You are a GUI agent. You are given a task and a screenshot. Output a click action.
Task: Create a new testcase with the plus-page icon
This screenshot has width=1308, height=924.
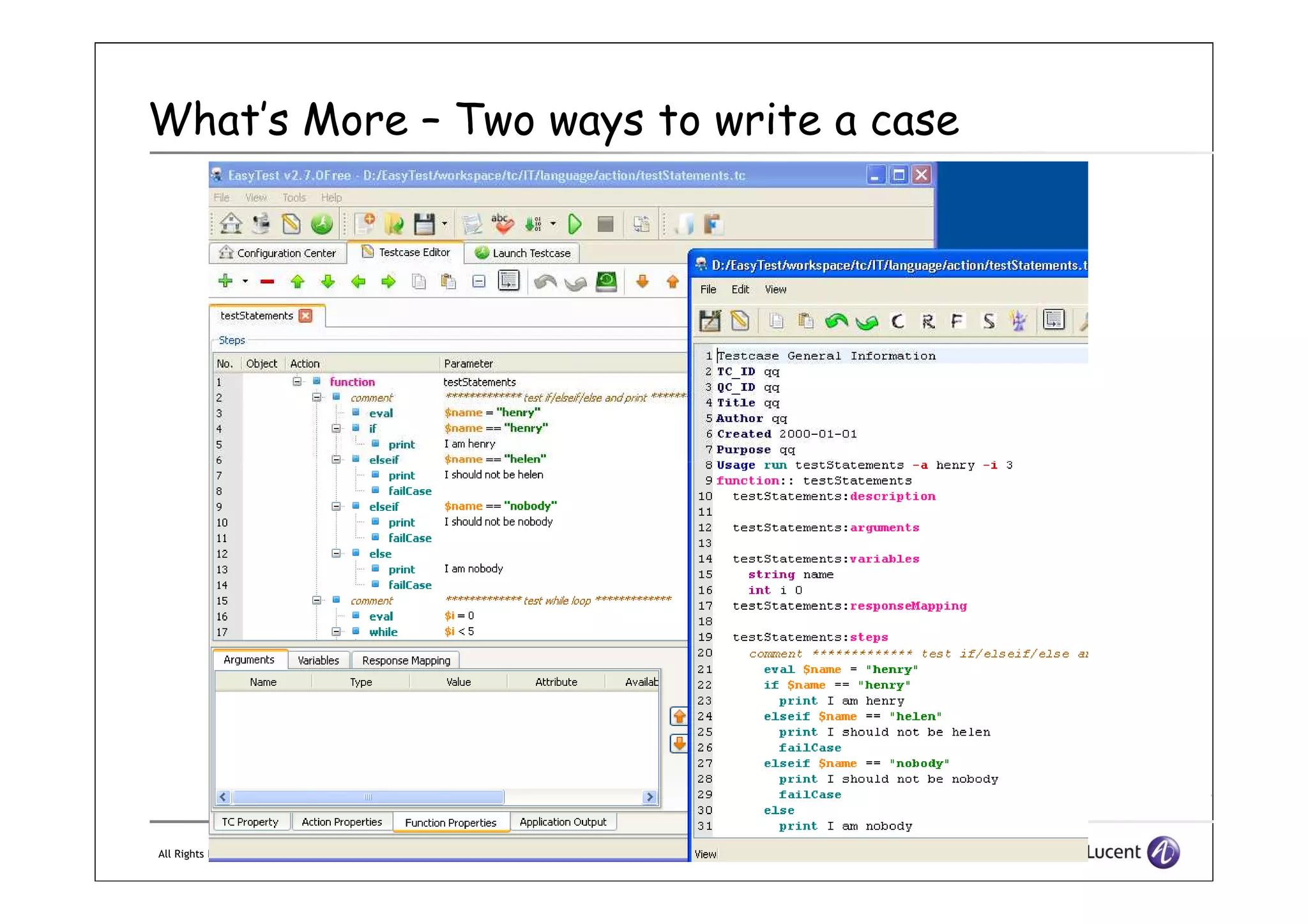point(365,224)
